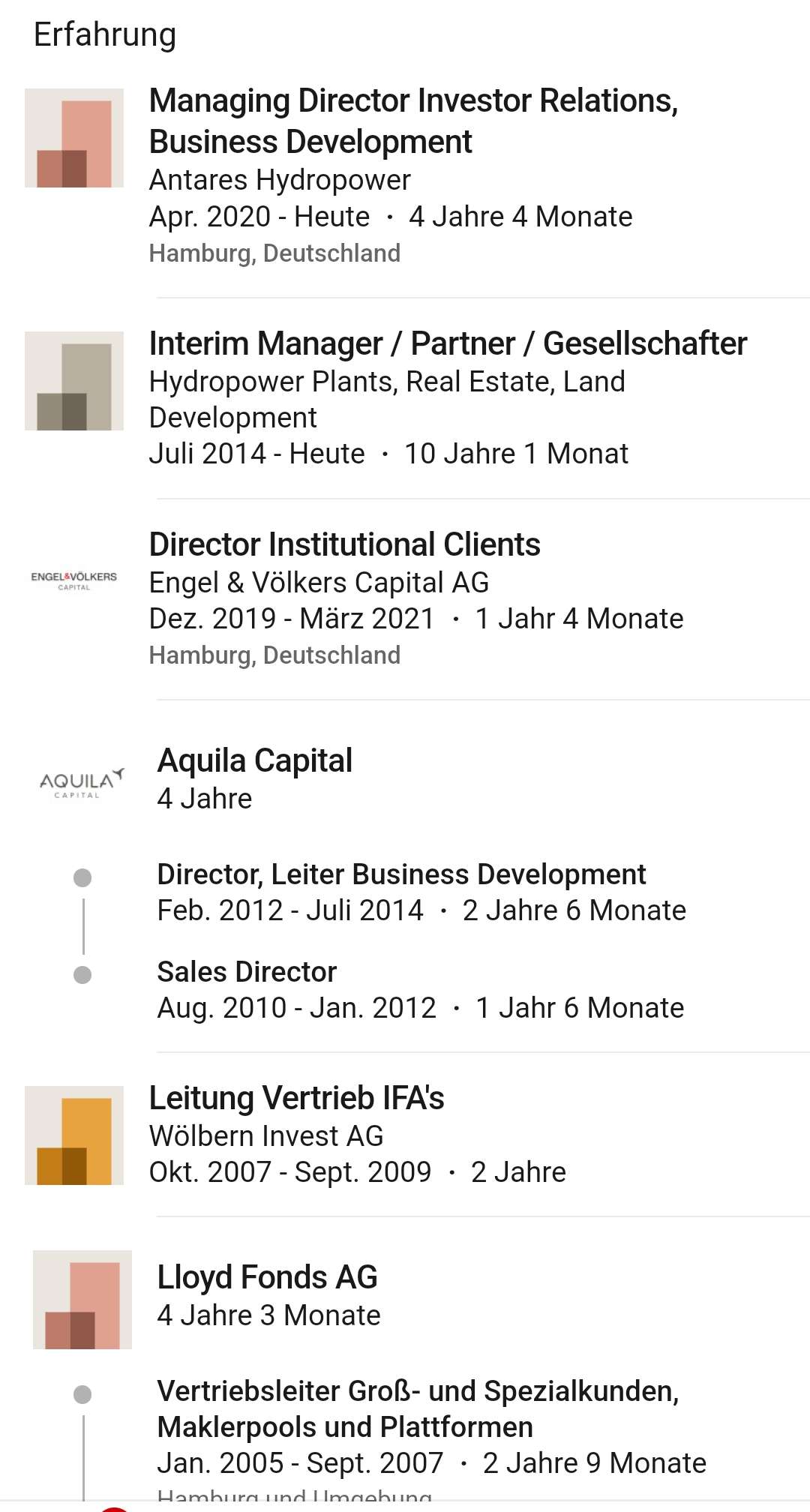Select Interim Manager / Partner / Gesellschafter entry
This screenshot has height=1512, width=810.
coord(448,343)
